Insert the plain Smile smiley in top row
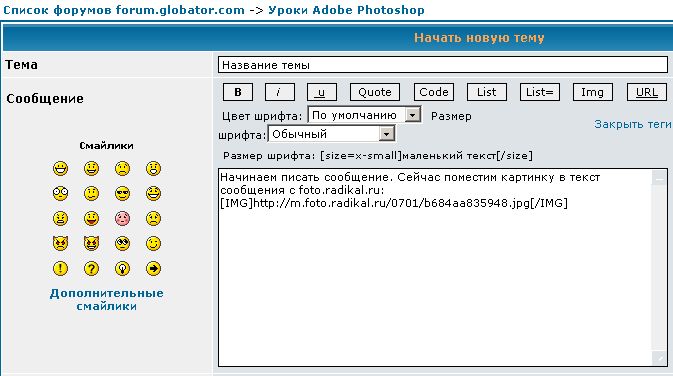The width and height of the screenshot is (673, 376). [91, 168]
